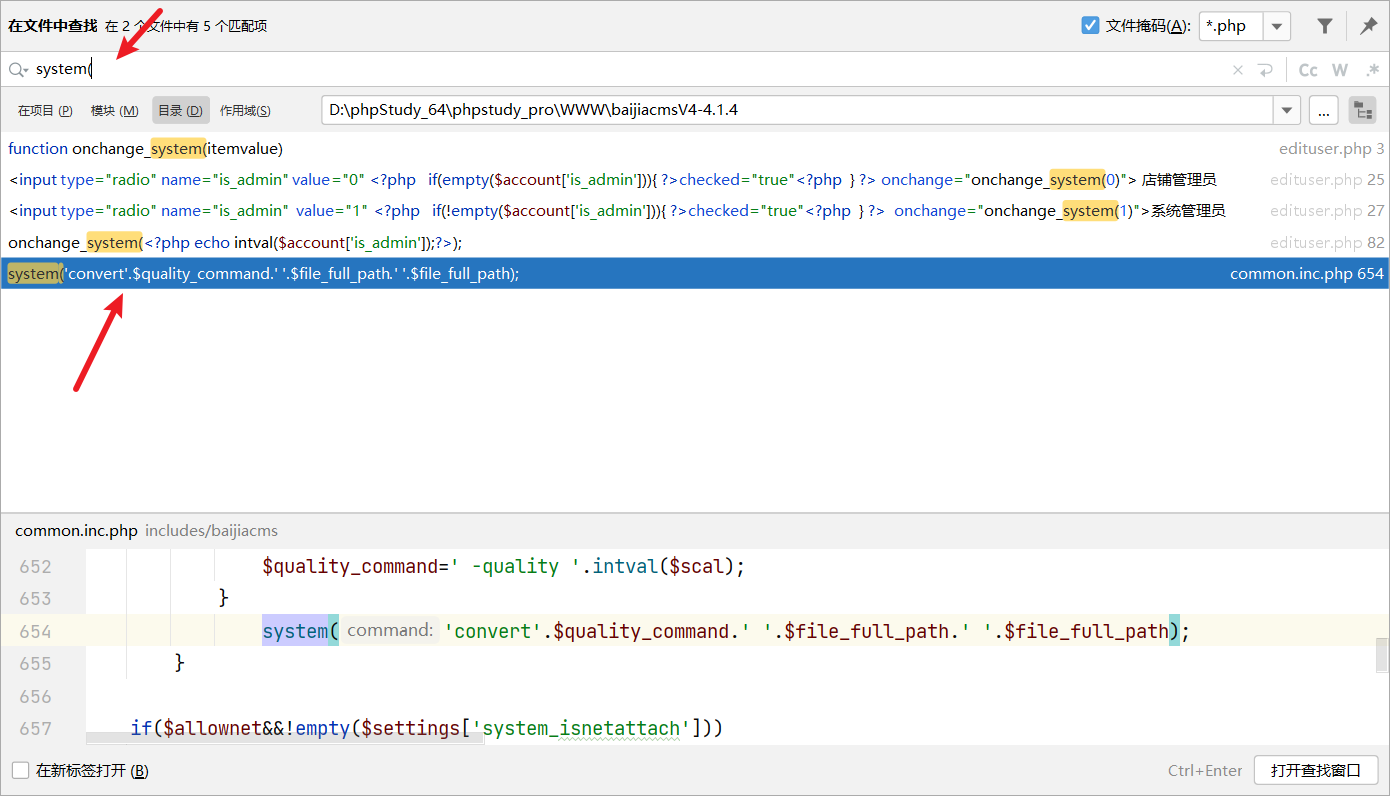The image size is (1390, 796).
Task: Click the preview pane vertical scrollbar
Action: (1382, 655)
